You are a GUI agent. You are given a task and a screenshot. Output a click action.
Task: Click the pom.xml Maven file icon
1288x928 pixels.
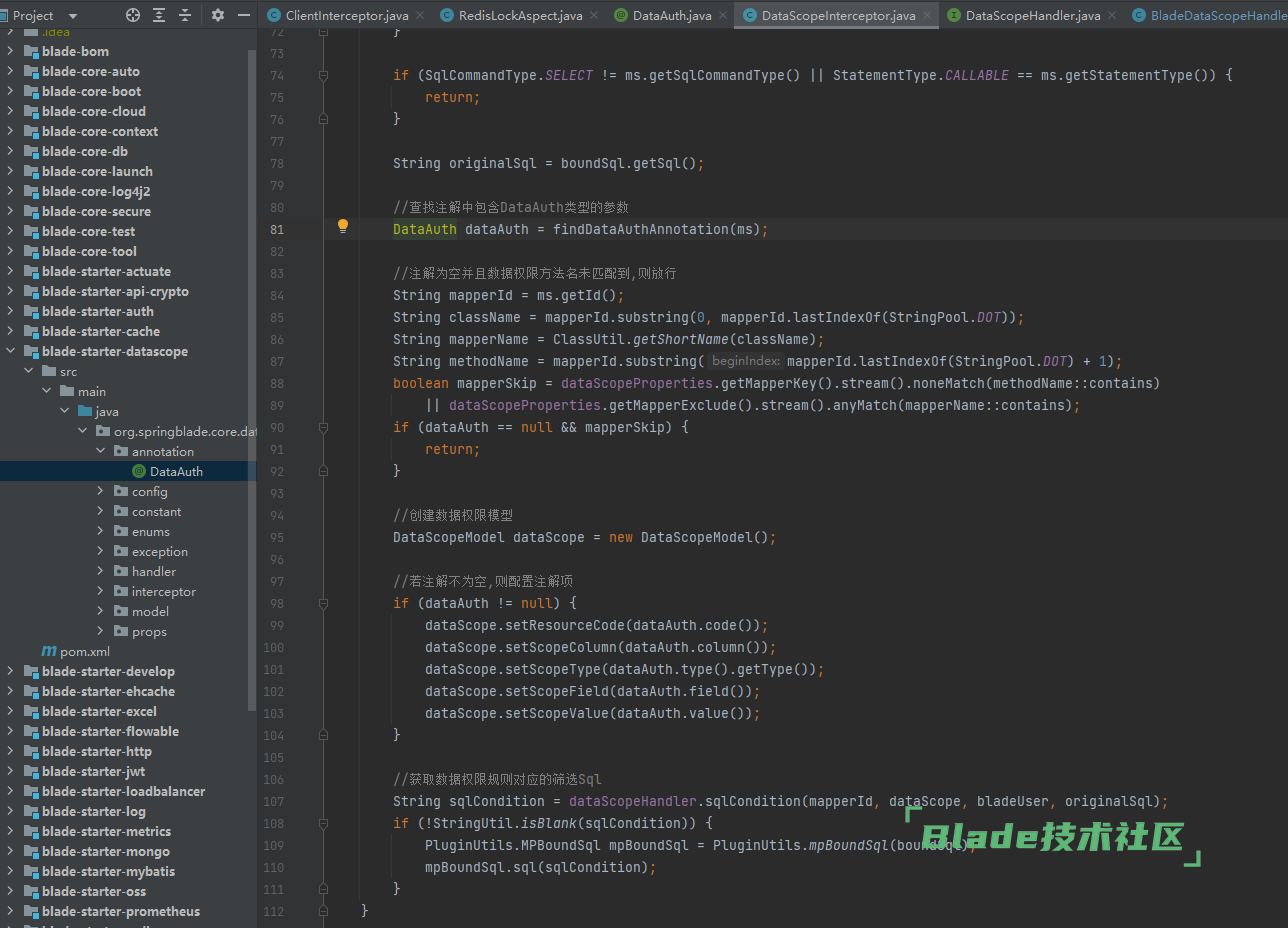tap(49, 651)
